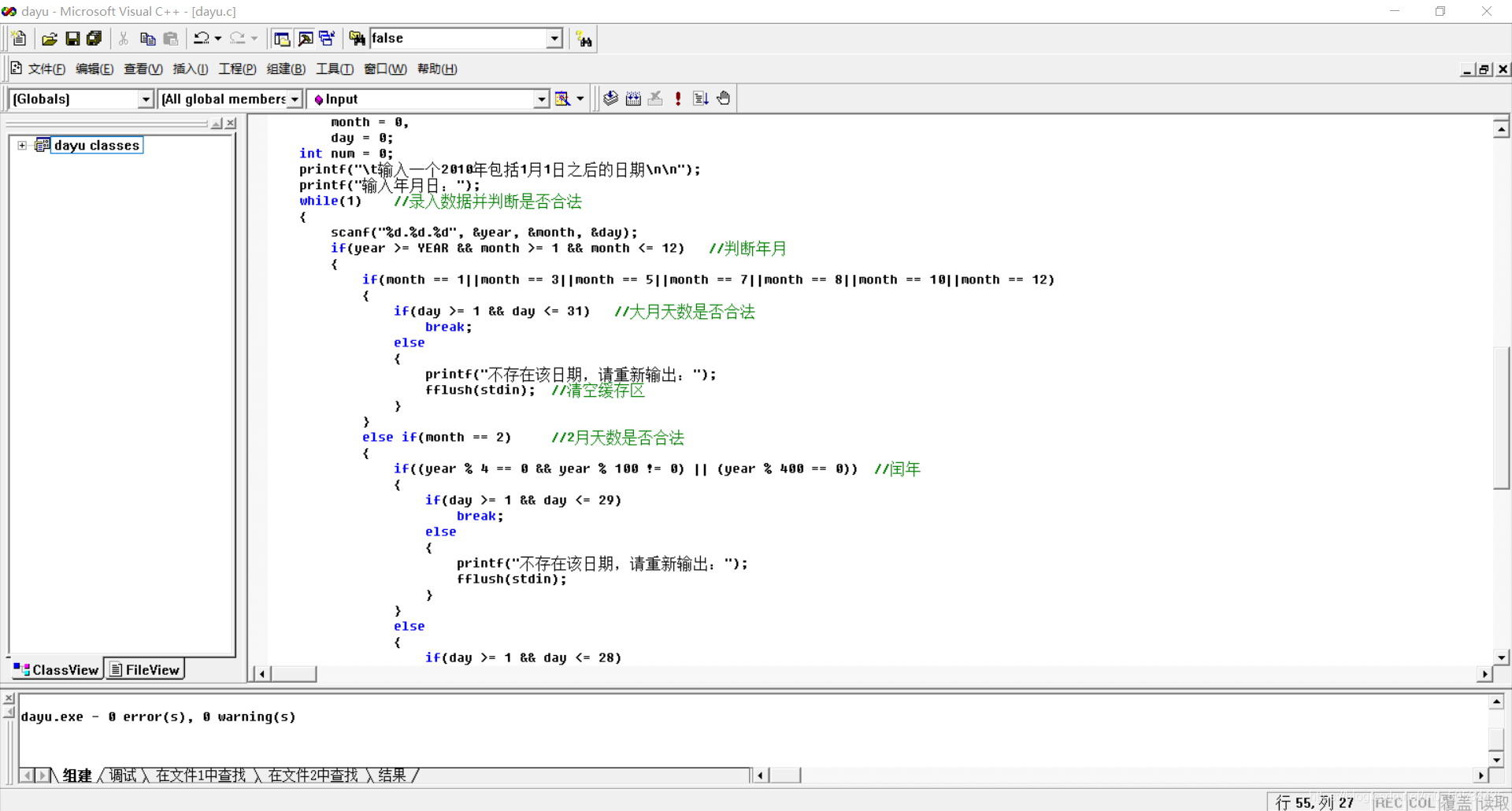Image resolution: width=1512 pixels, height=811 pixels.
Task: Click the Find in Files icon
Action: [357, 39]
